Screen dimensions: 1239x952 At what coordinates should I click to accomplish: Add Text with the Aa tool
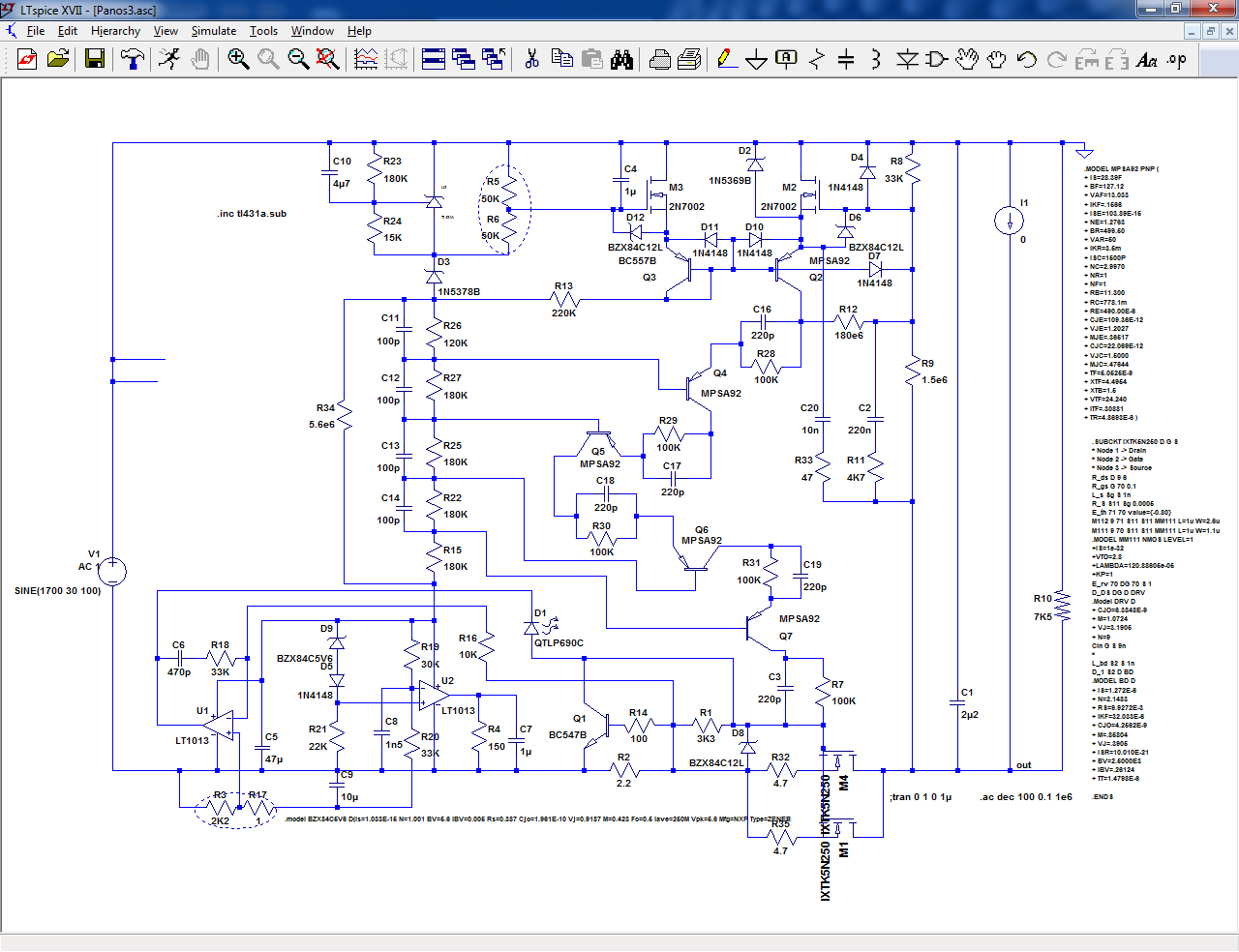(1147, 60)
